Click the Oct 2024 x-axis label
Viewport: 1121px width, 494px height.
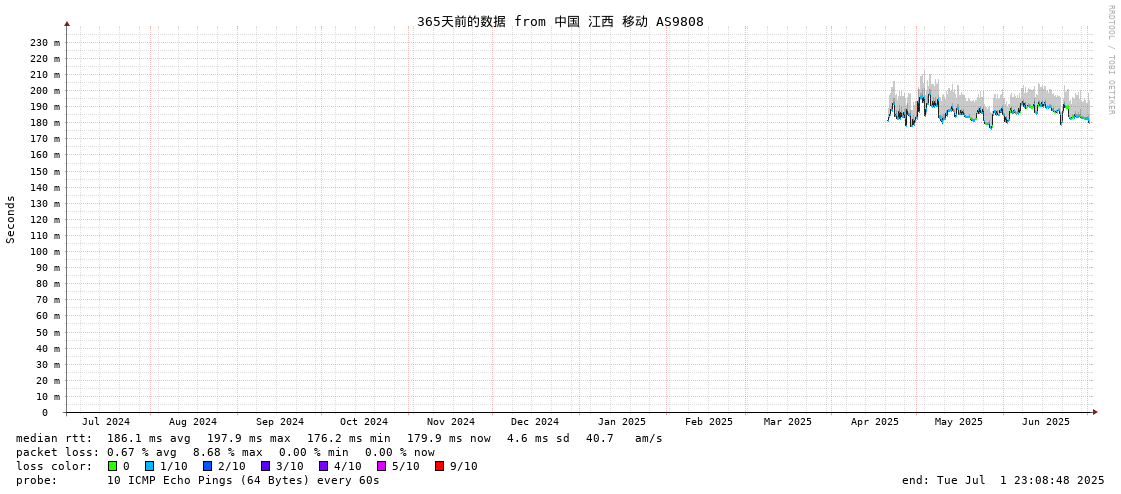tap(364, 422)
